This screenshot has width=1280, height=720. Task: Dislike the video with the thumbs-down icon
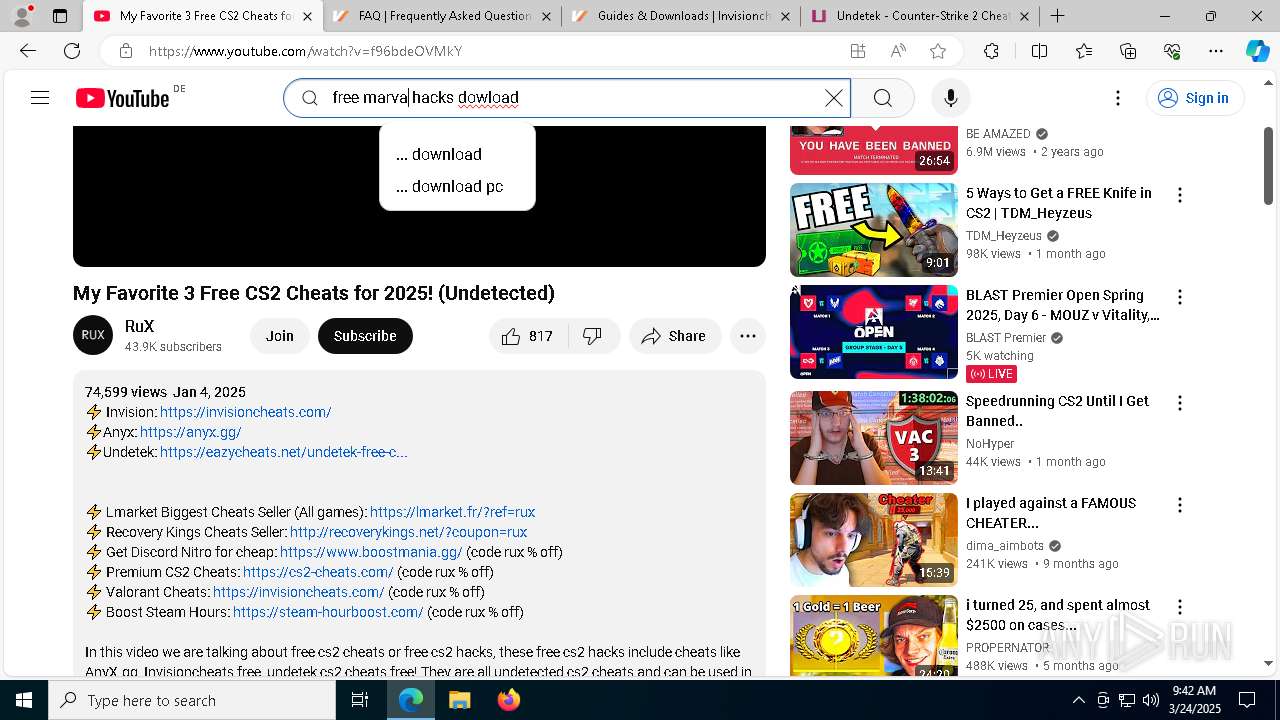click(x=593, y=336)
